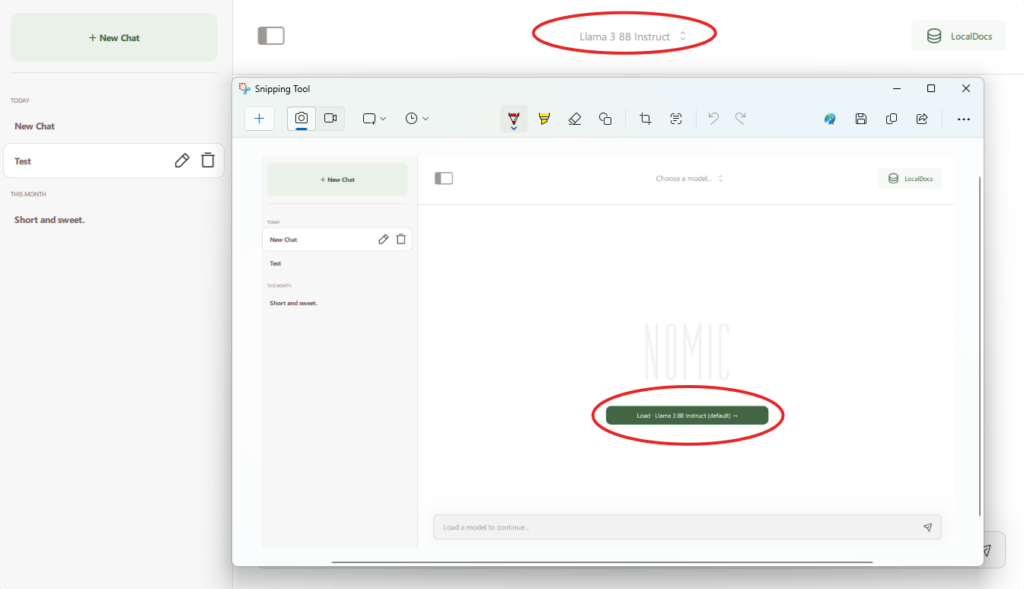
Task: Click the green New Chat button
Action: point(113,38)
